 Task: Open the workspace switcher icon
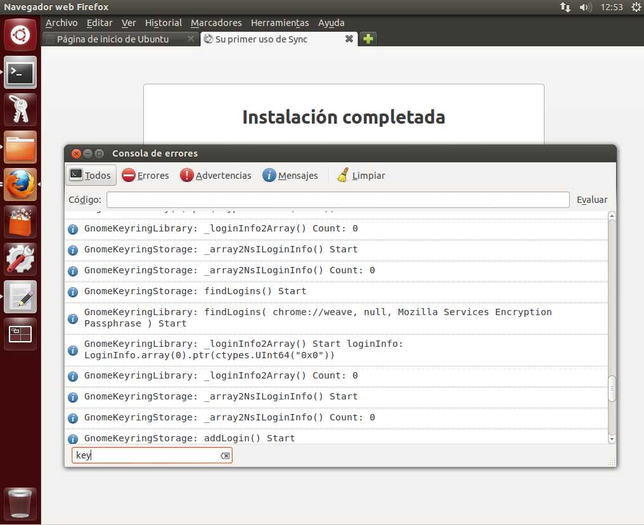[x=20, y=334]
